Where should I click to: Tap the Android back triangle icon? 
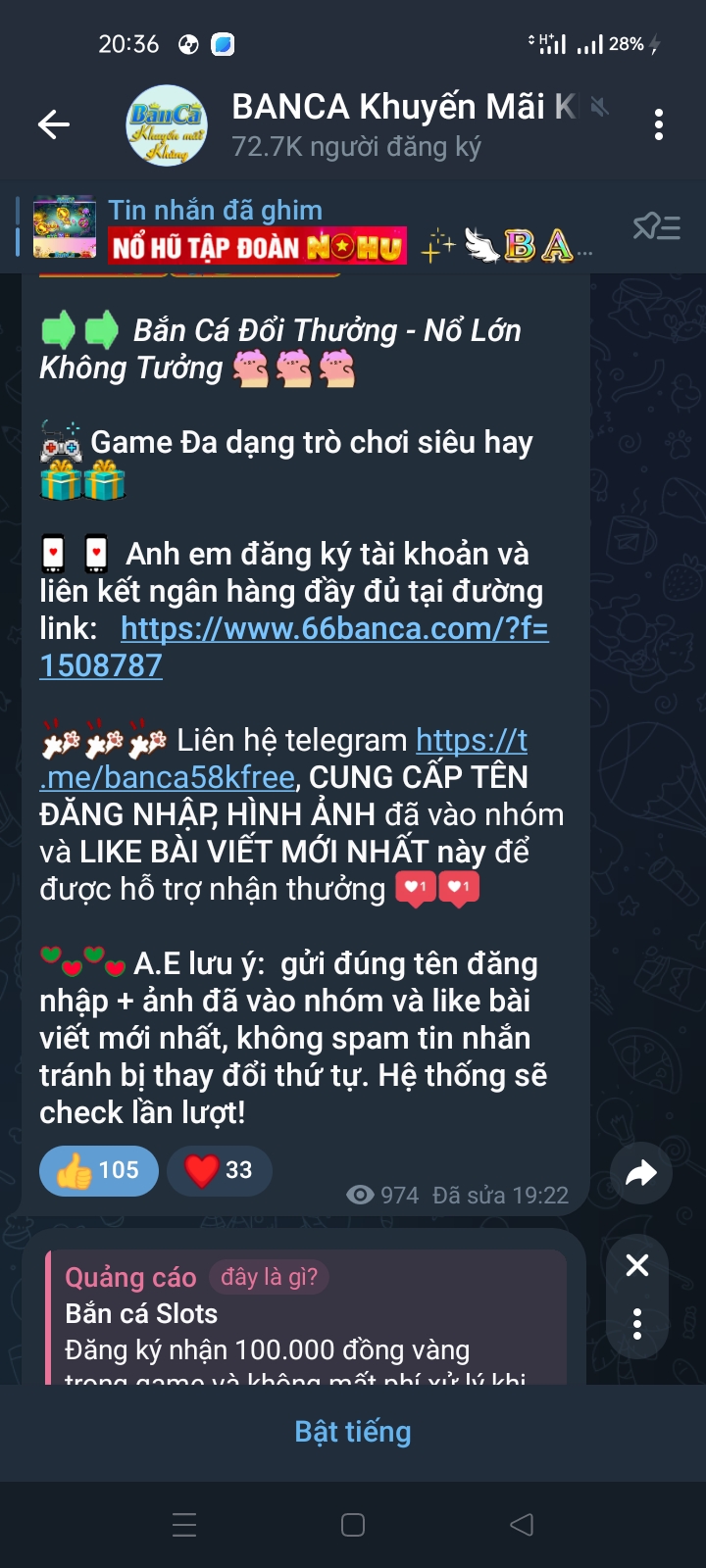tap(522, 1525)
